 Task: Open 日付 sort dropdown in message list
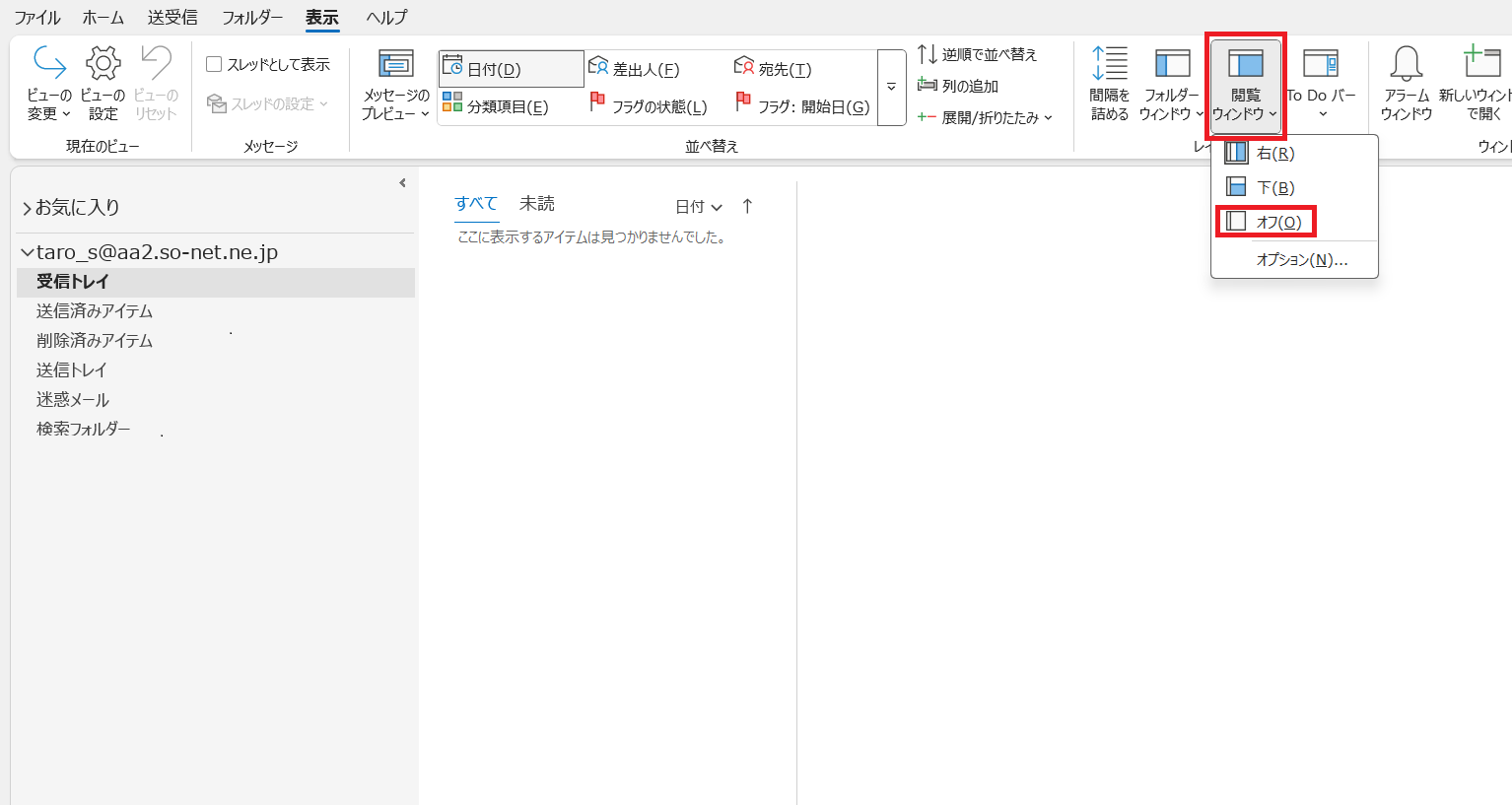[x=698, y=207]
